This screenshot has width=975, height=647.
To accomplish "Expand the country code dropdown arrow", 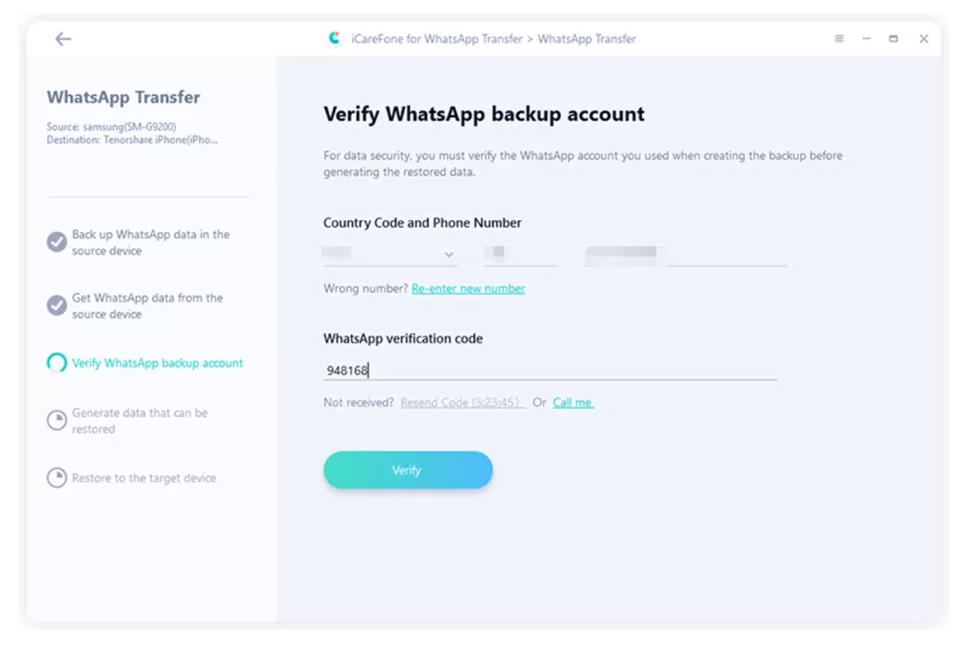I will pos(449,255).
